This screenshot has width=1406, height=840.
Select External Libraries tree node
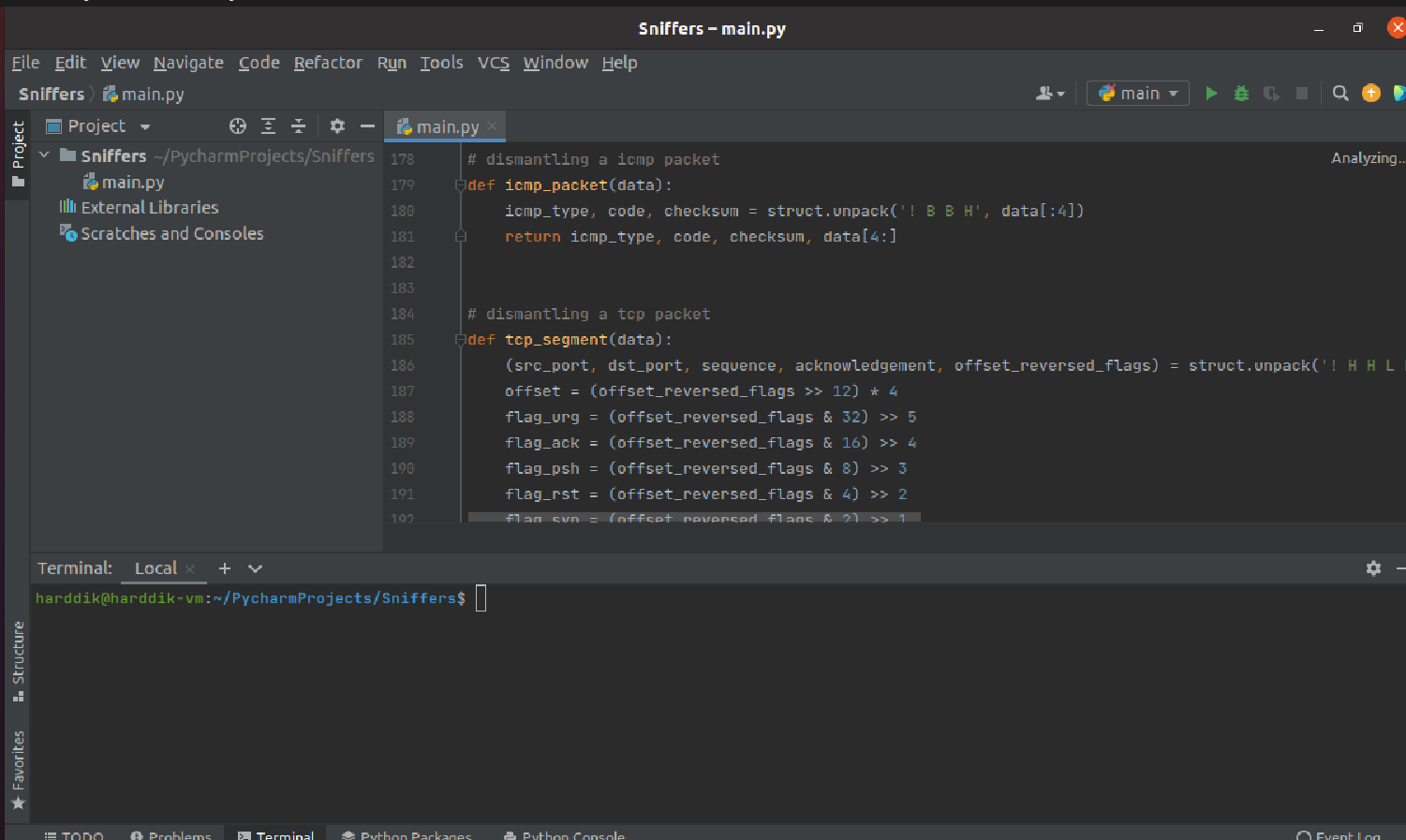point(139,207)
